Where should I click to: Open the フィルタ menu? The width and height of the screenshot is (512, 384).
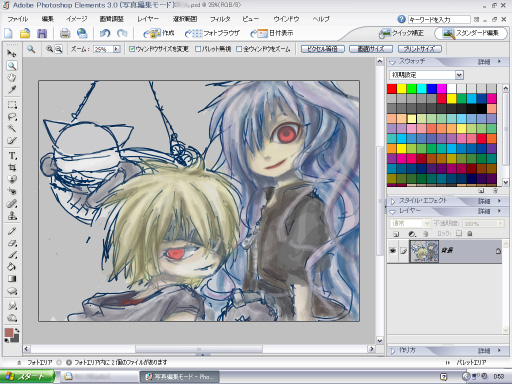(x=220, y=19)
